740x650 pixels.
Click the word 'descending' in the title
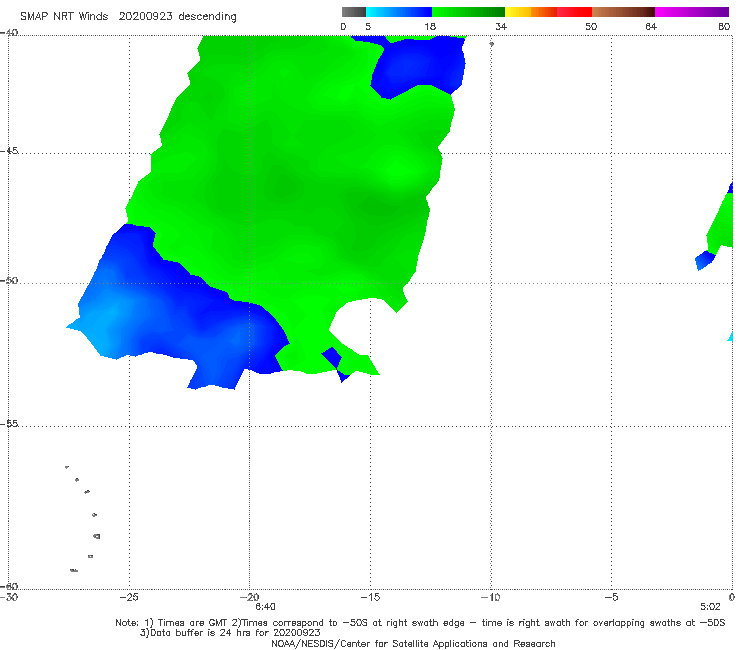point(208,17)
